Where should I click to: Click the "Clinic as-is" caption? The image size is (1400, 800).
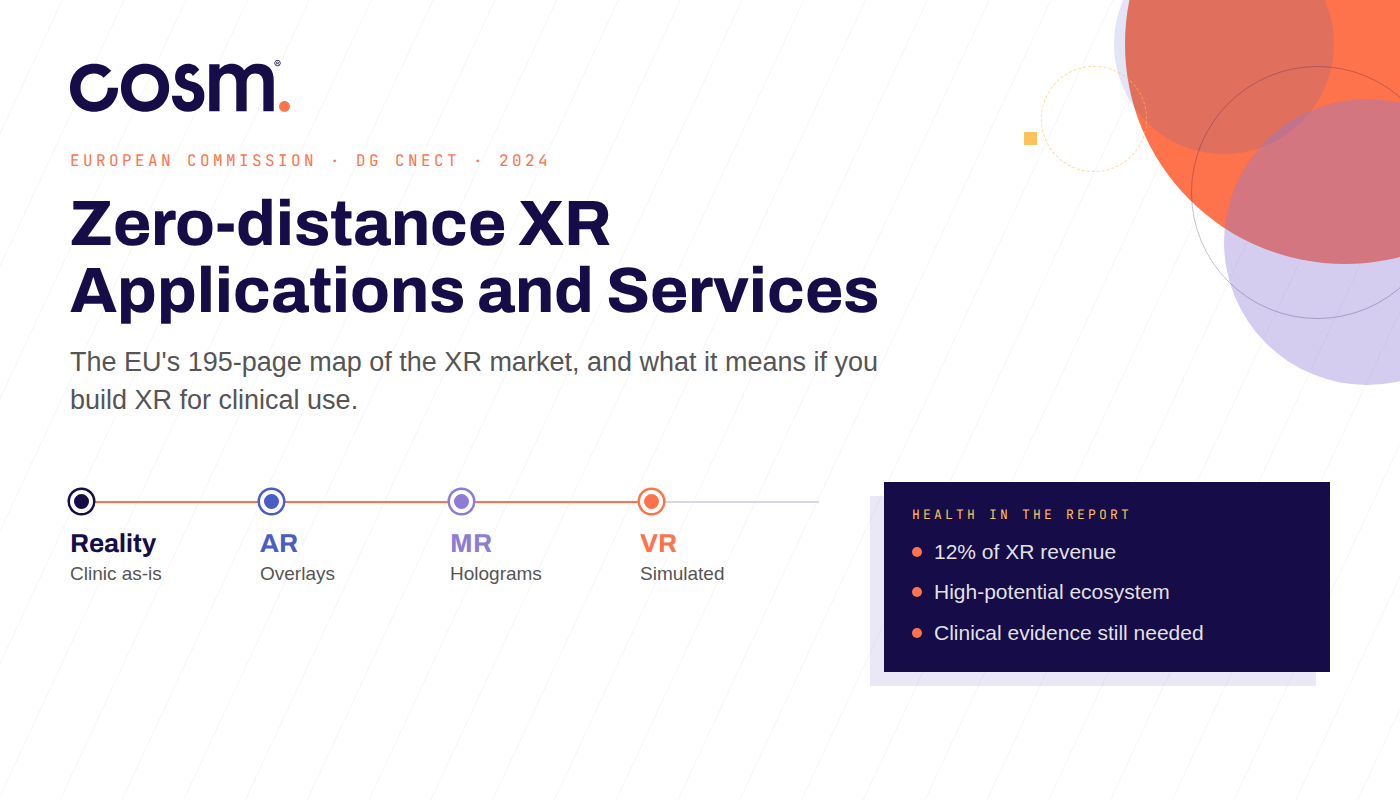tap(116, 574)
